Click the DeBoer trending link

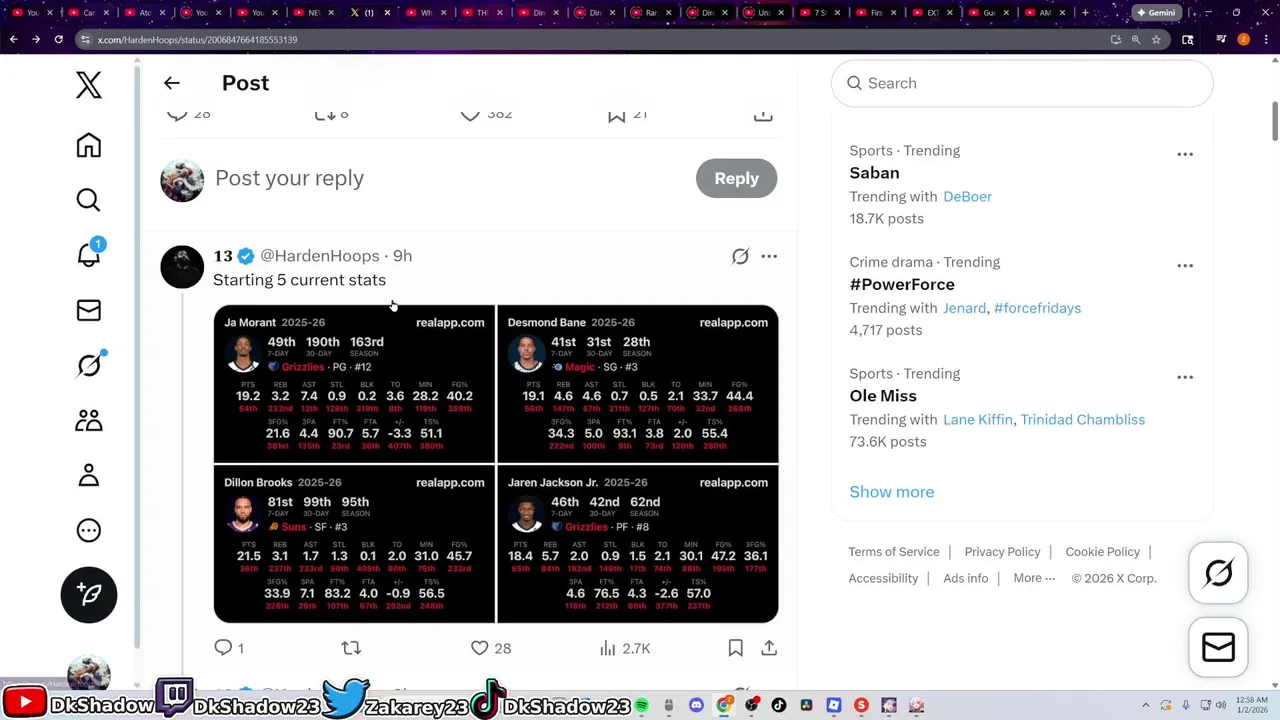[967, 197]
